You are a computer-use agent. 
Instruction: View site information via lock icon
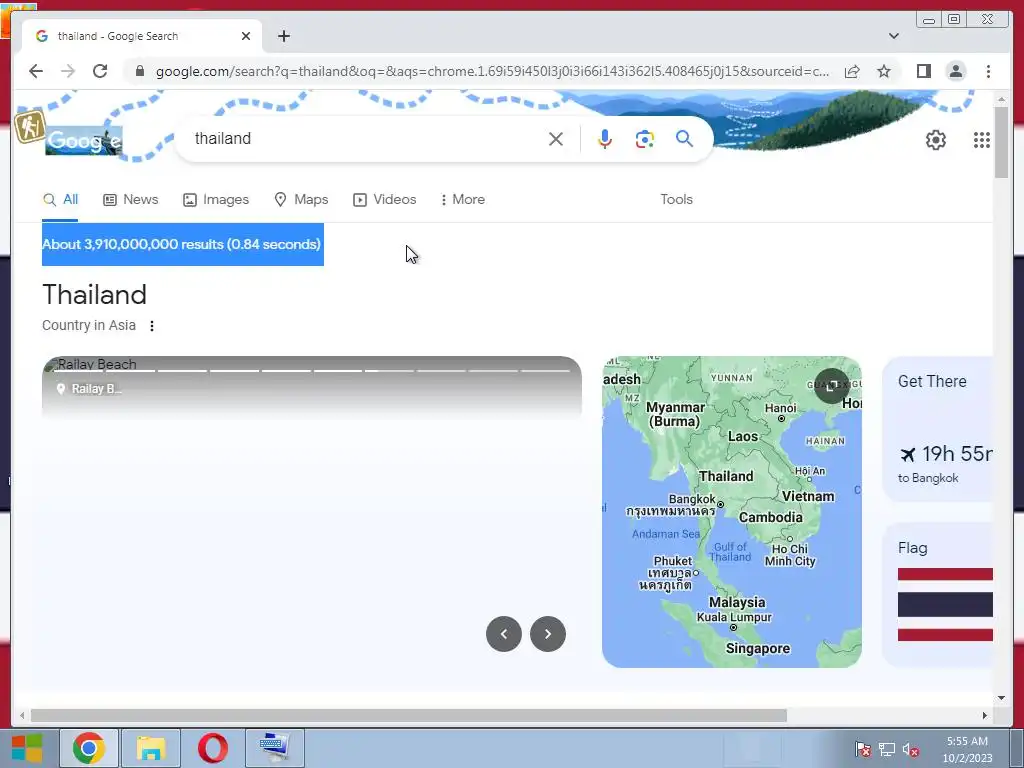tap(139, 71)
